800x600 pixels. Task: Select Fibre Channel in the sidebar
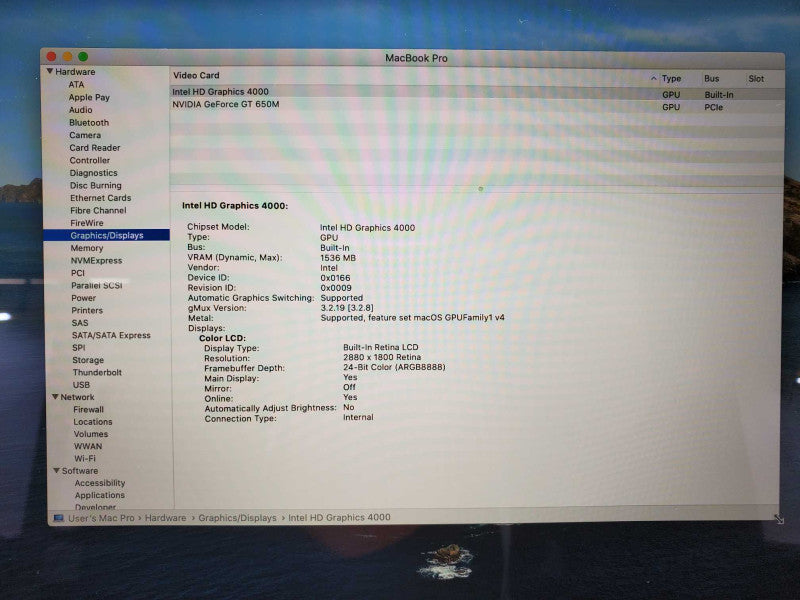point(98,210)
